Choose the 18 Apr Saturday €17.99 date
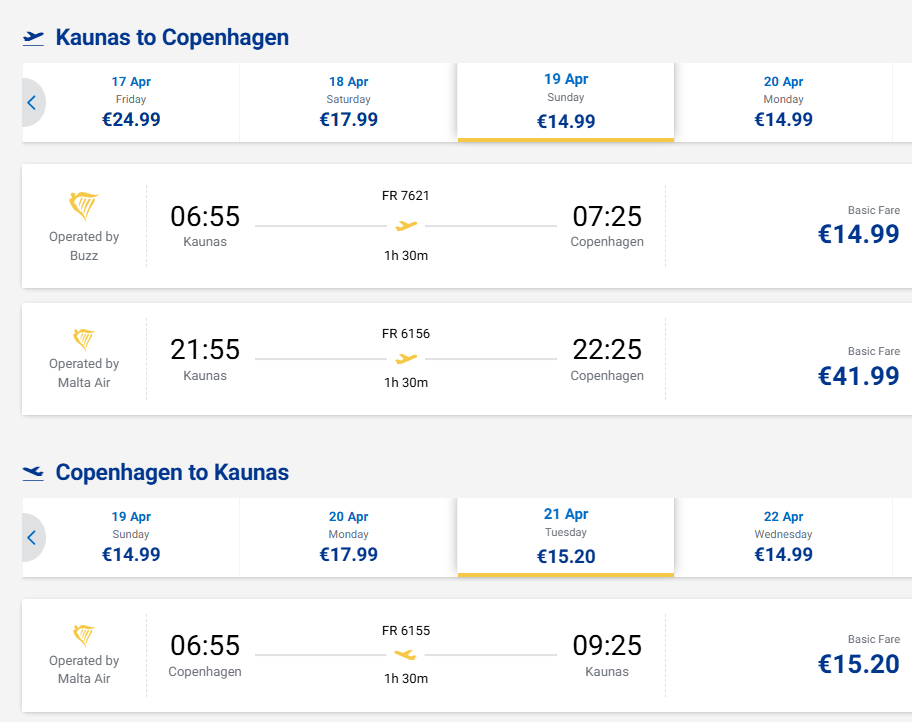Image resolution: width=912 pixels, height=722 pixels. click(x=348, y=103)
